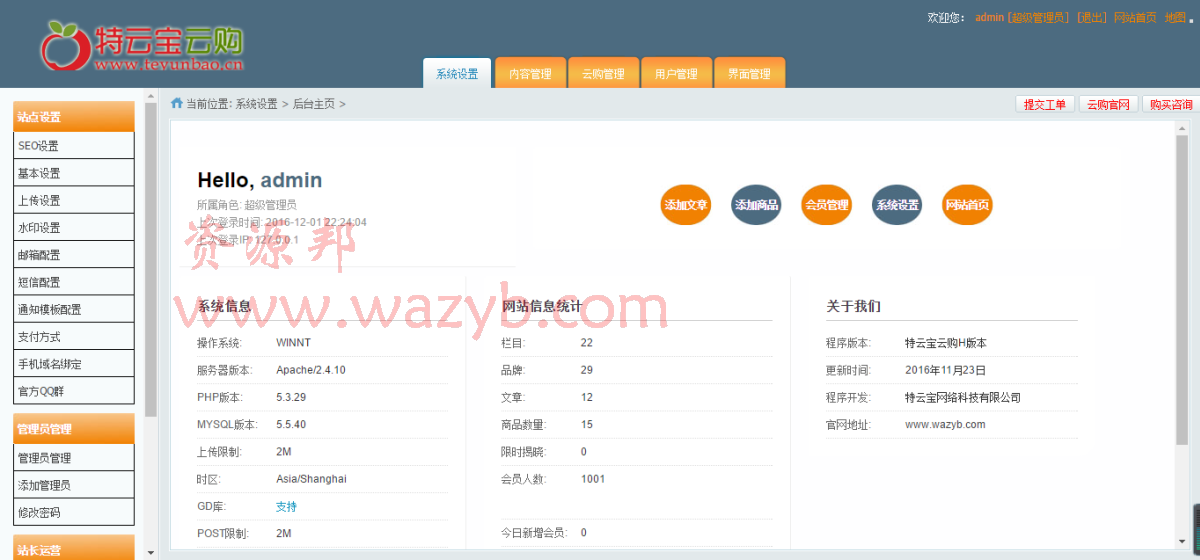Open 添加管理员 in sidebar
1200x560 pixels.
coord(74,485)
